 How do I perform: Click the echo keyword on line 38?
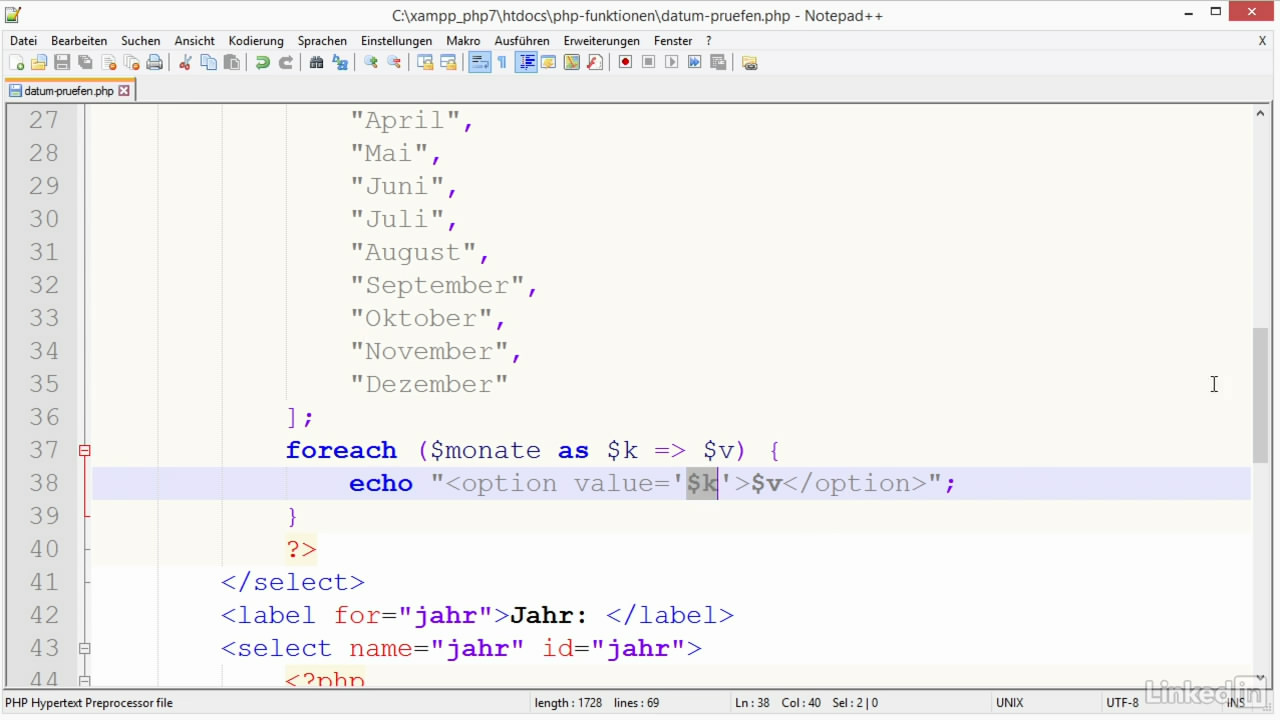click(x=381, y=483)
